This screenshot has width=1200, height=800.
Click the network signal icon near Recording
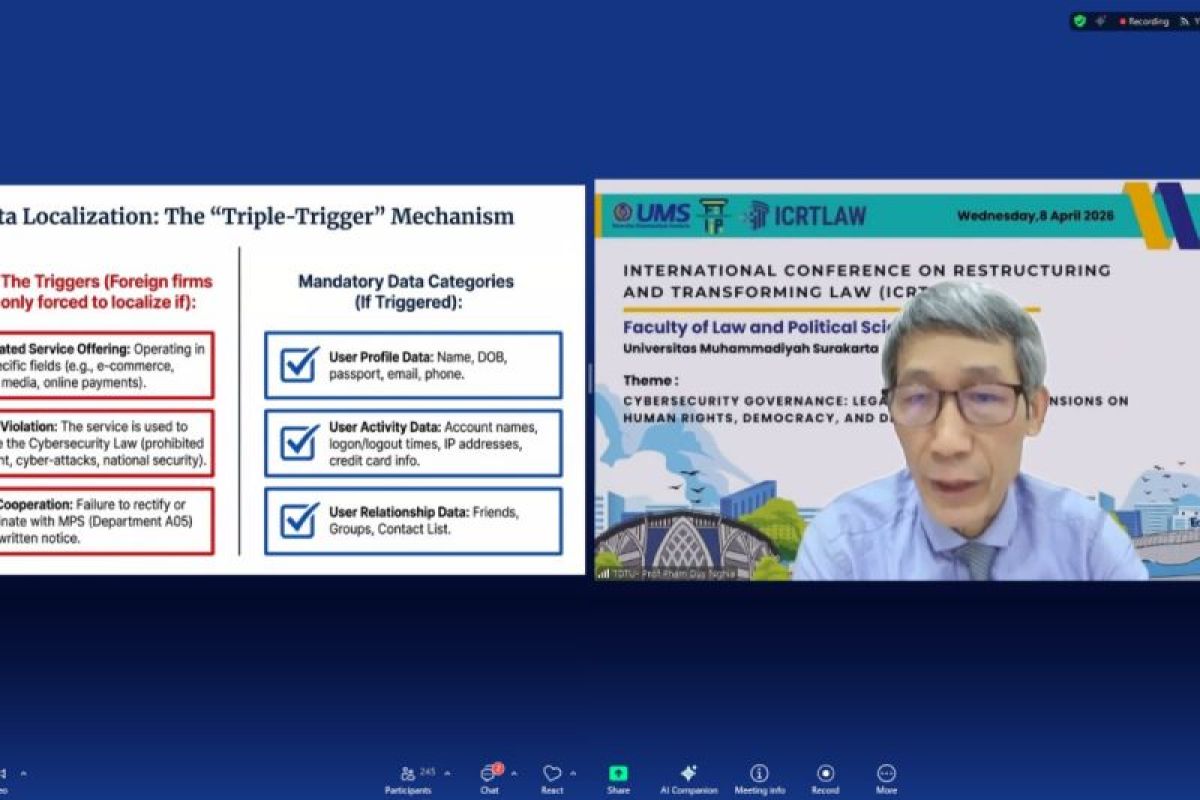pos(1186,21)
